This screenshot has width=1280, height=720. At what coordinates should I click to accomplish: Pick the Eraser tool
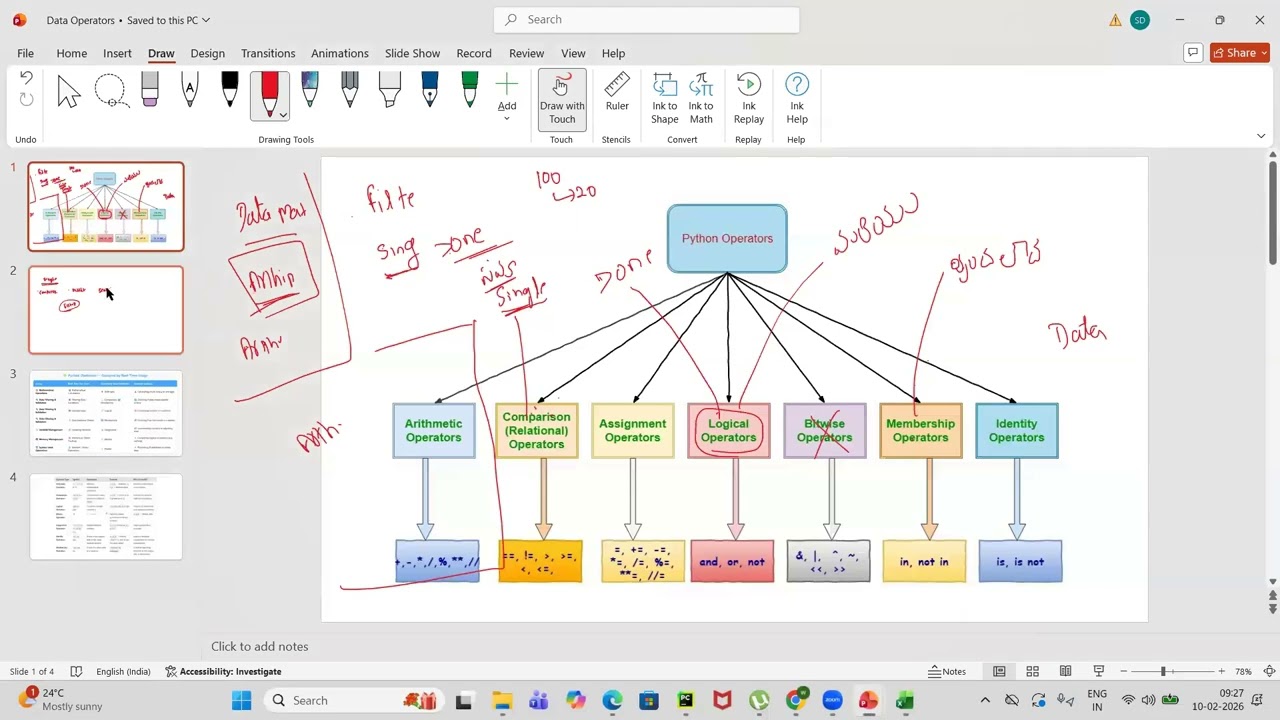click(150, 90)
